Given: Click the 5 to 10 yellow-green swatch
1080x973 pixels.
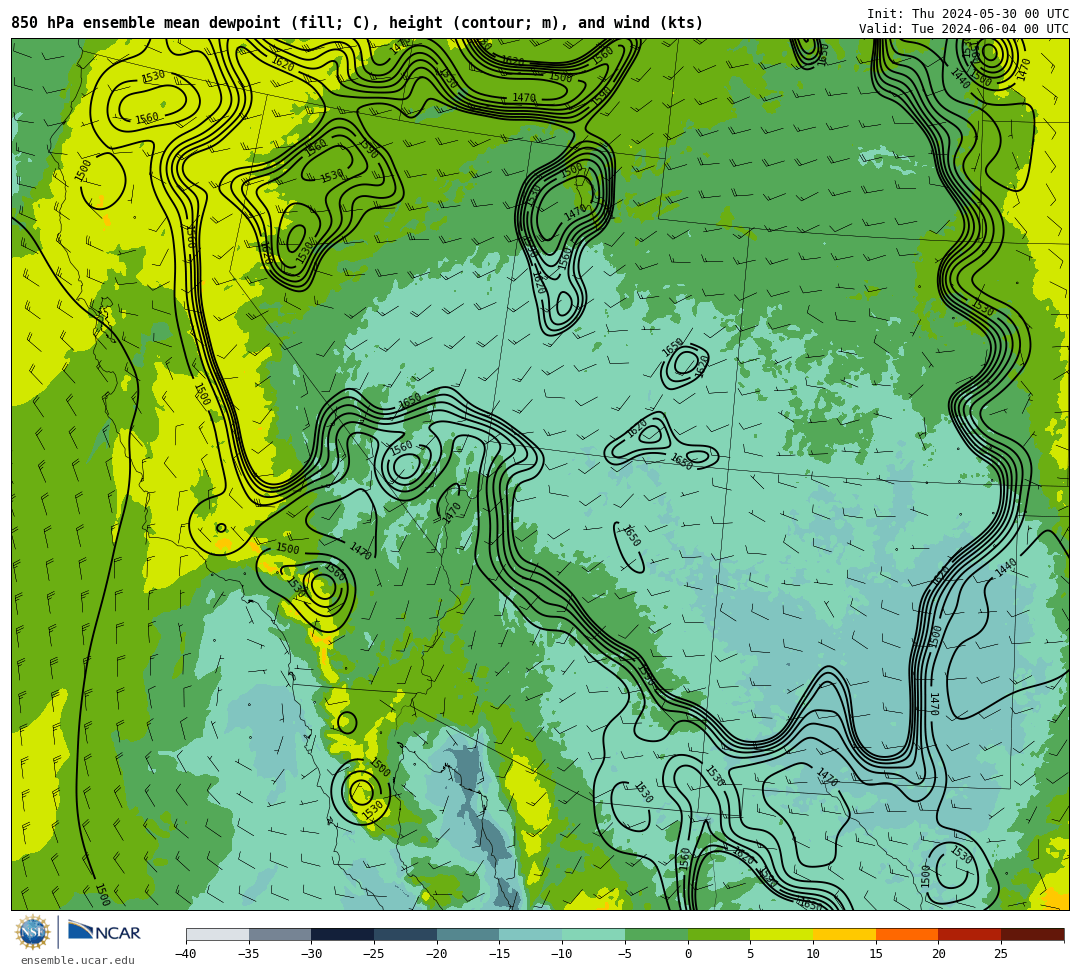Looking at the screenshot, I should (x=782, y=934).
